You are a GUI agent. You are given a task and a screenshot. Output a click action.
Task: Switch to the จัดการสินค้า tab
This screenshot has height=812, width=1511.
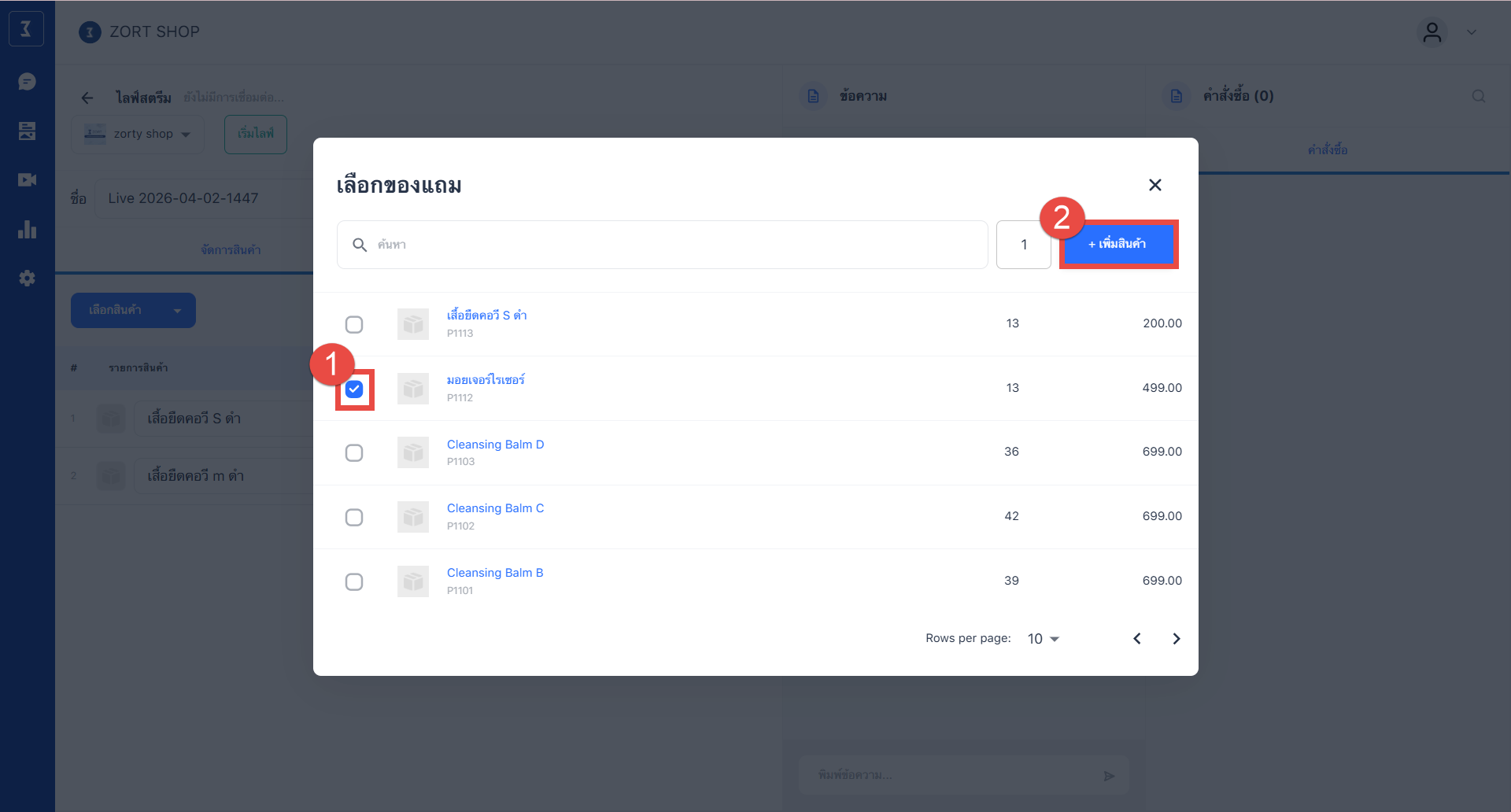(231, 250)
